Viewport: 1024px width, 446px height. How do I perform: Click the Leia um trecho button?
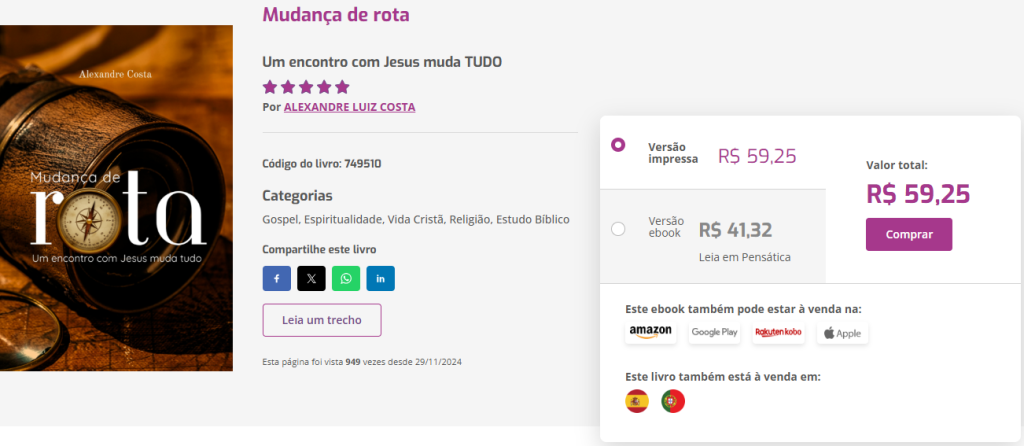[321, 320]
